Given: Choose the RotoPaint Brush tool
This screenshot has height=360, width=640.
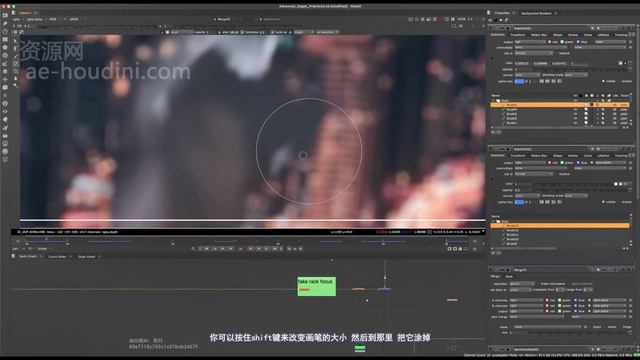Looking at the screenshot, I should pyautogui.click(x=16, y=63).
